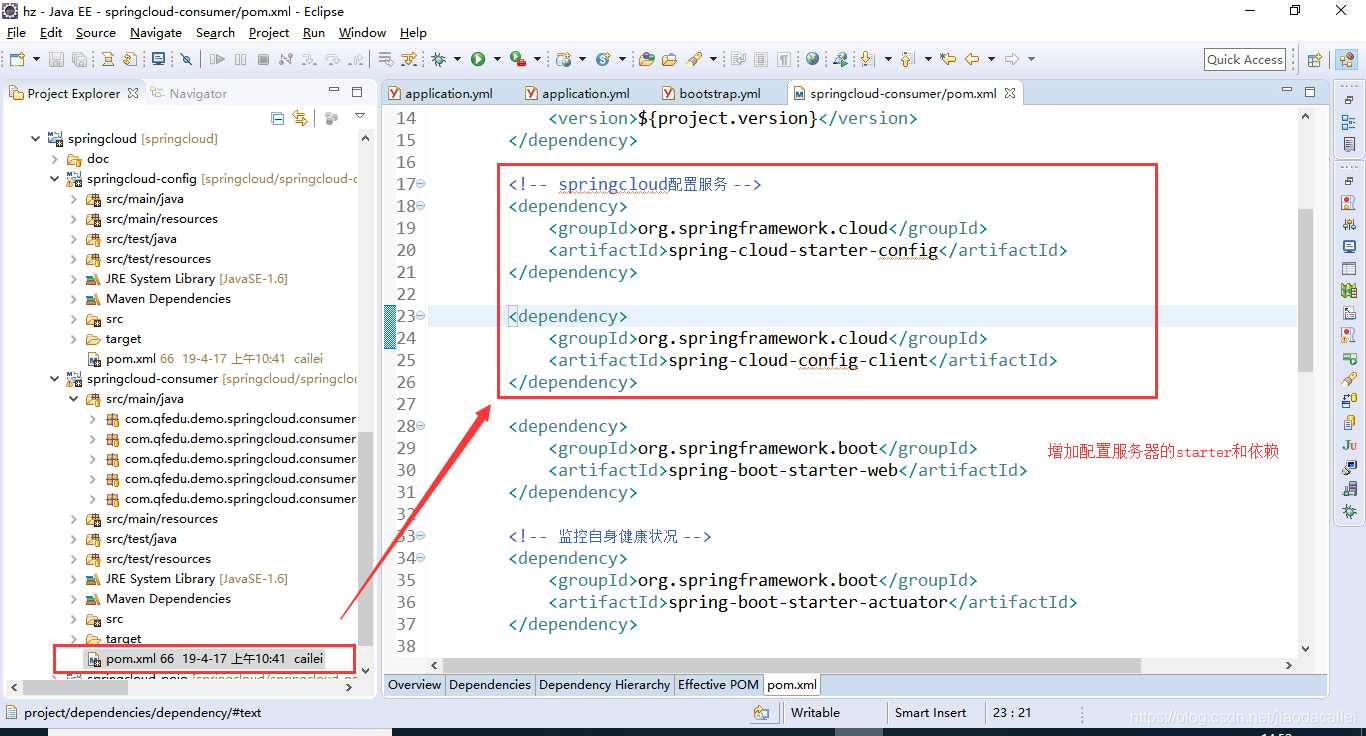Click the Open Perspective icon
Screen dimensions: 1366x736
[x=1315, y=59]
